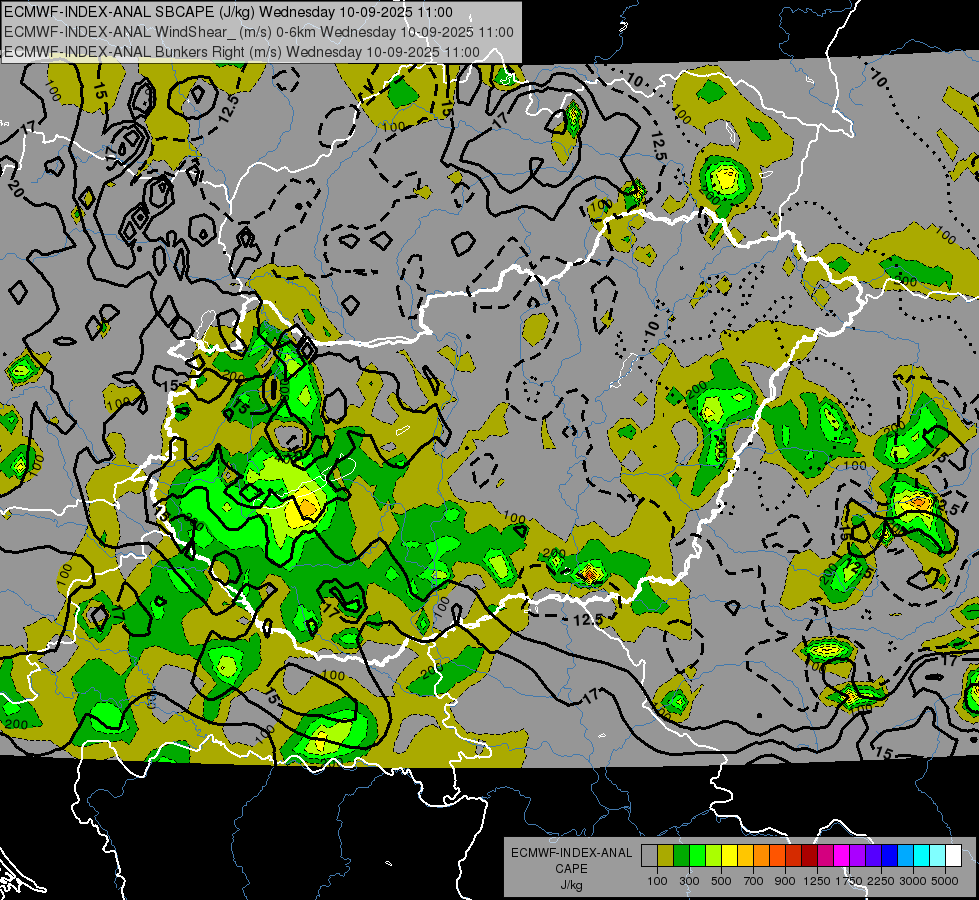979x900 pixels.
Task: Click the Bunkers Right header line
Action: click(242, 52)
